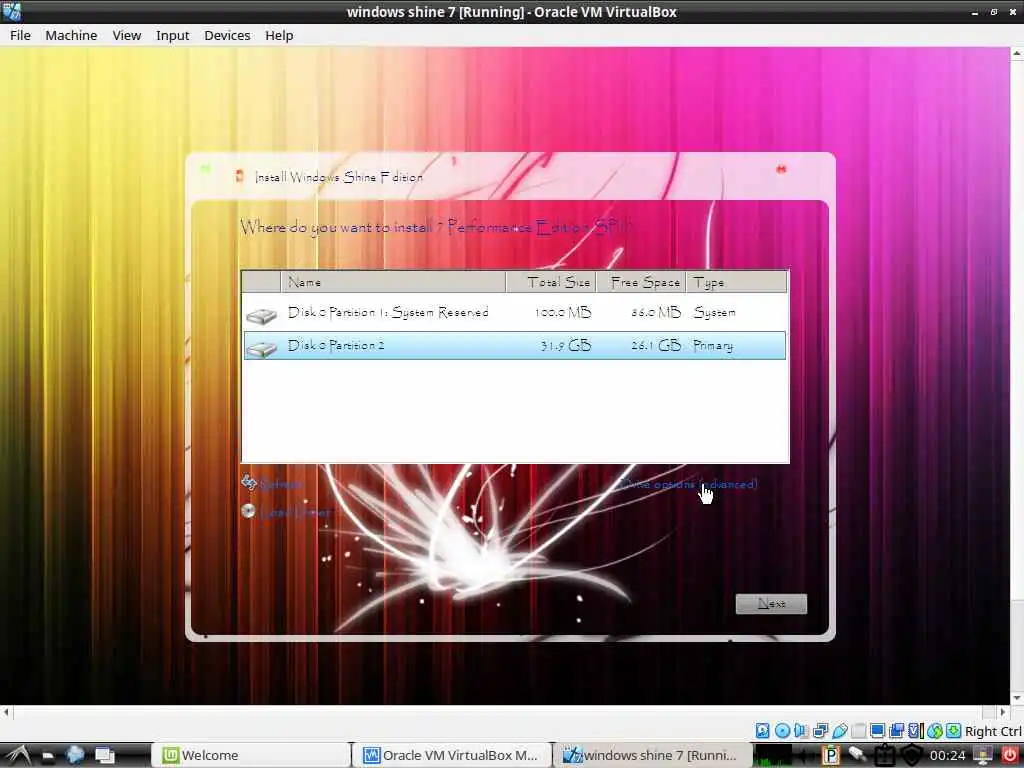
Task: Click the Name column header
Action: click(393, 282)
